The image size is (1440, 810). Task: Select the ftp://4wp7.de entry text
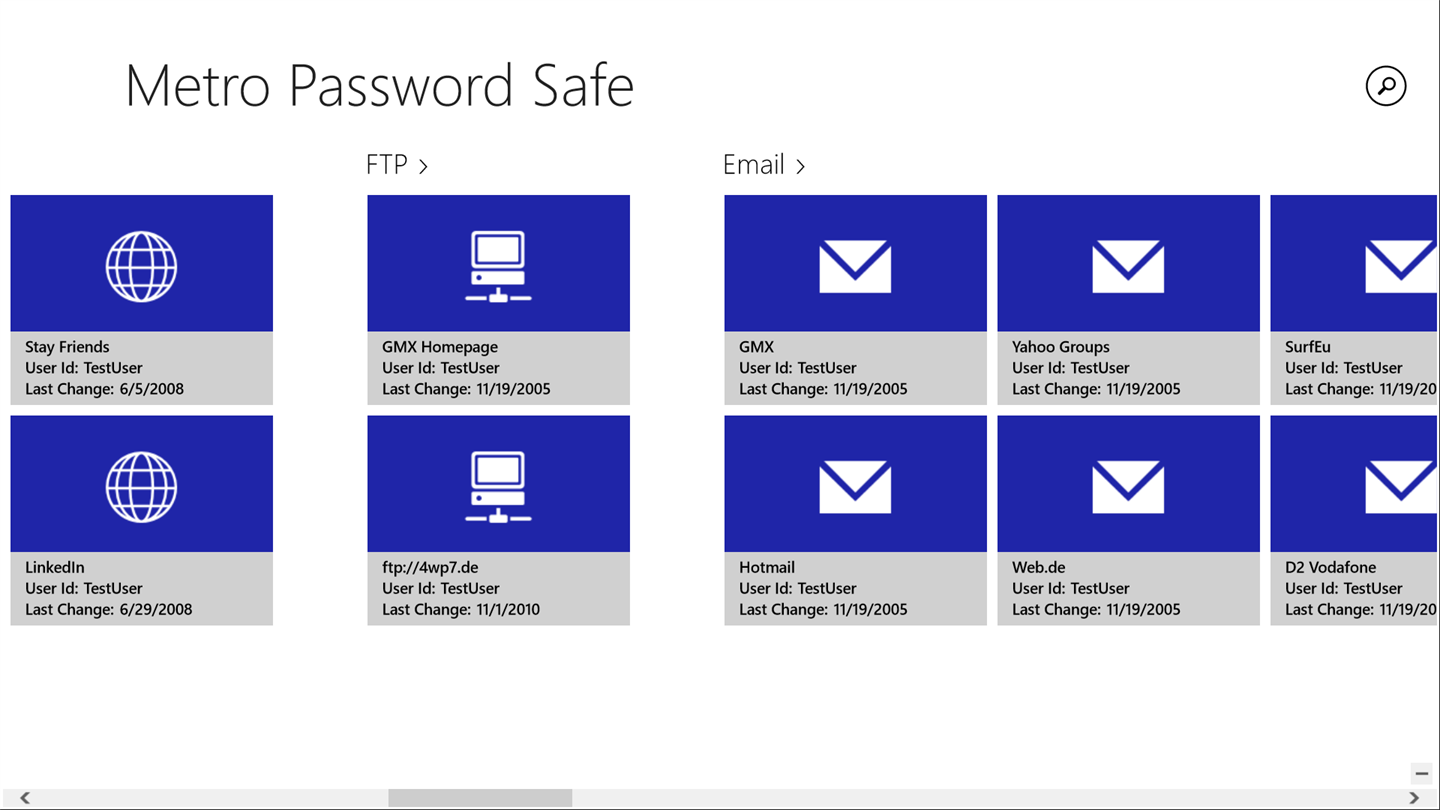tap(430, 567)
